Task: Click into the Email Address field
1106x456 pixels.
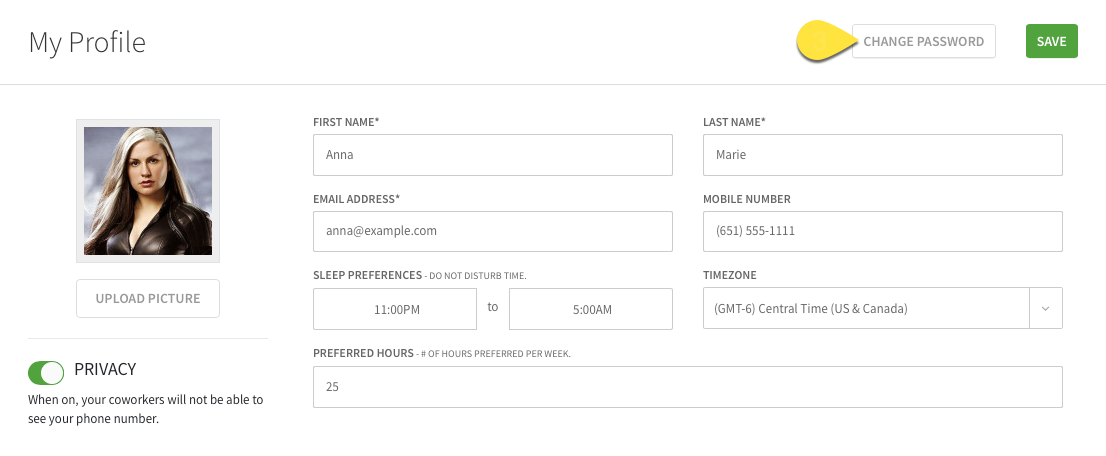Action: [x=492, y=231]
